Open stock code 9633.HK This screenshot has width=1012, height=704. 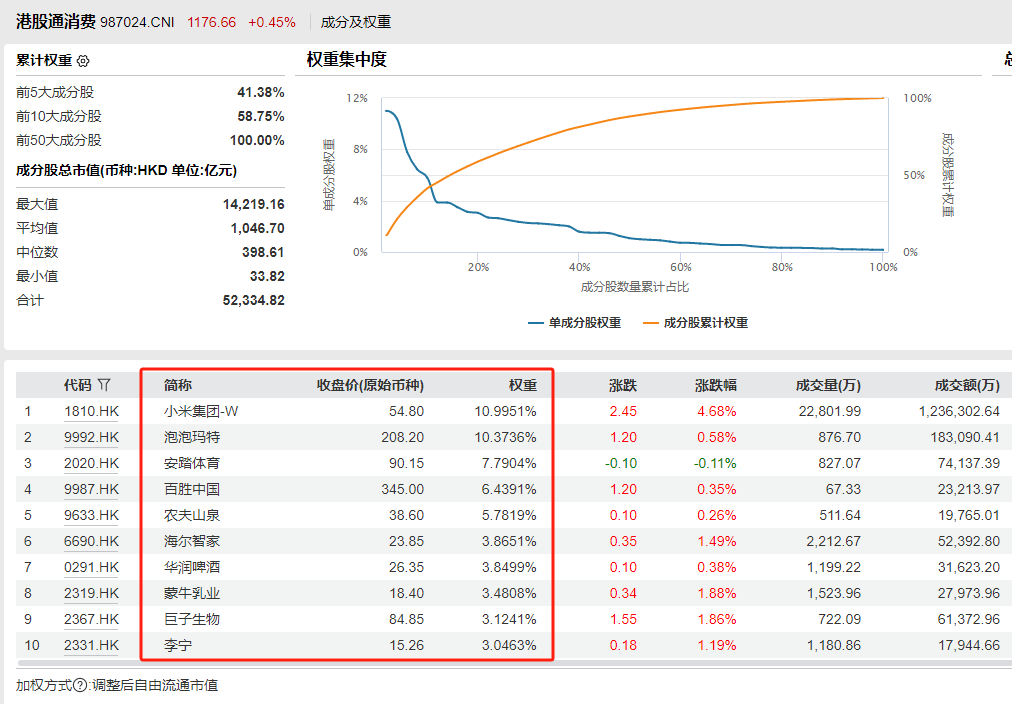[x=91, y=515]
